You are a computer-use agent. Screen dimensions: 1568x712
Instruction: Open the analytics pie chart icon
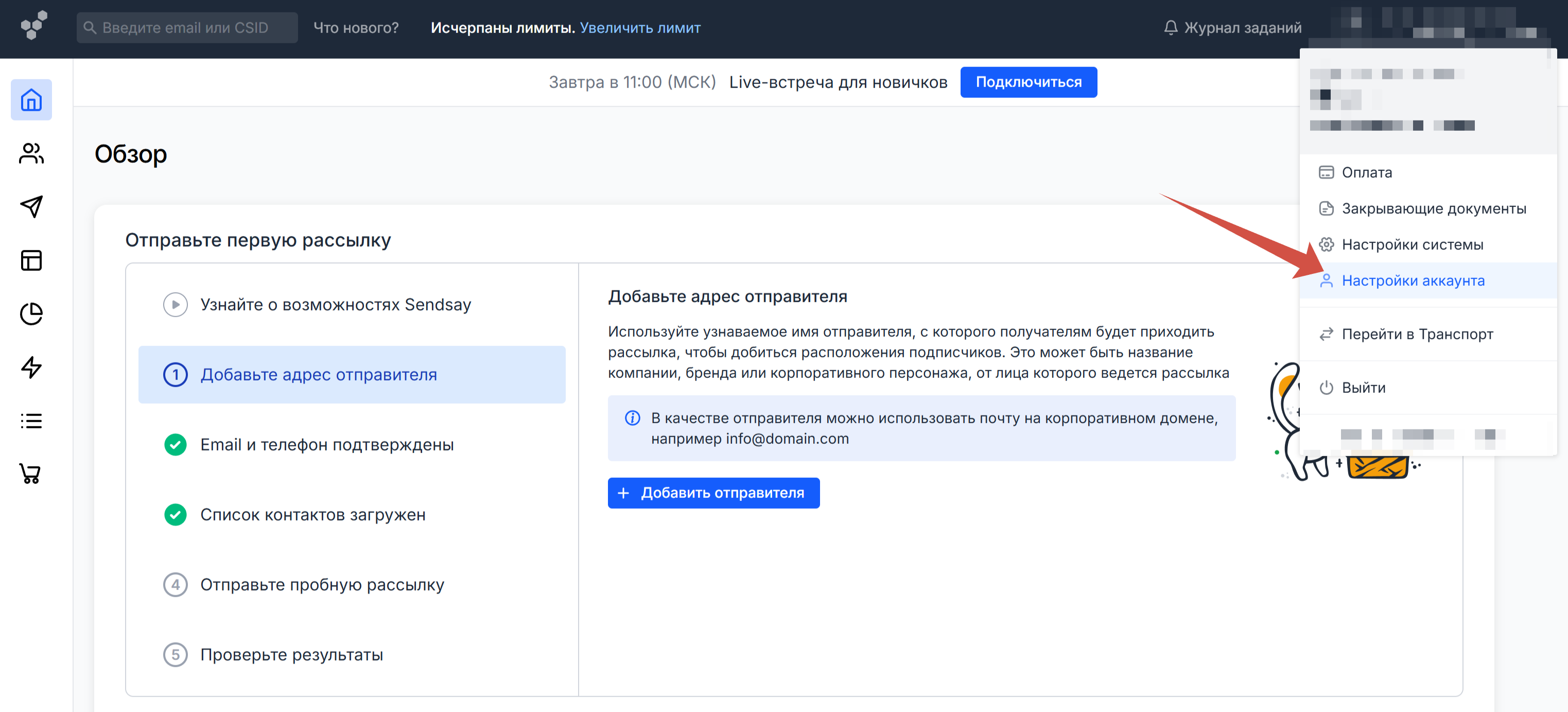click(31, 314)
